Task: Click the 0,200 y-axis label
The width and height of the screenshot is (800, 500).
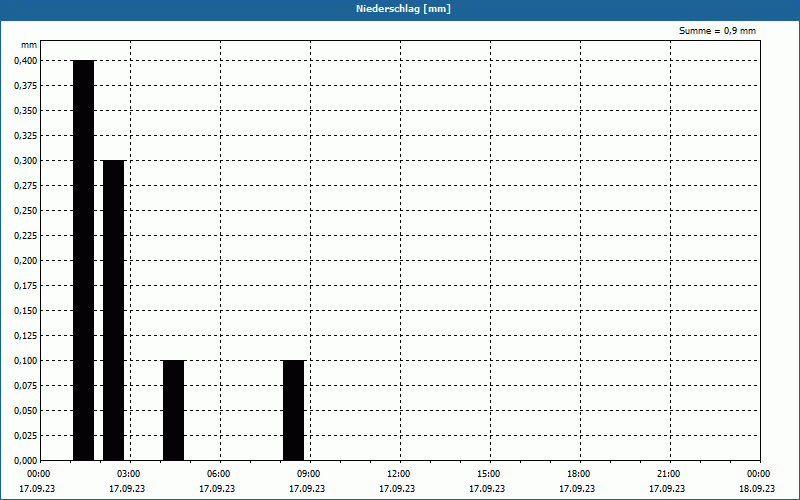Action: 26,261
